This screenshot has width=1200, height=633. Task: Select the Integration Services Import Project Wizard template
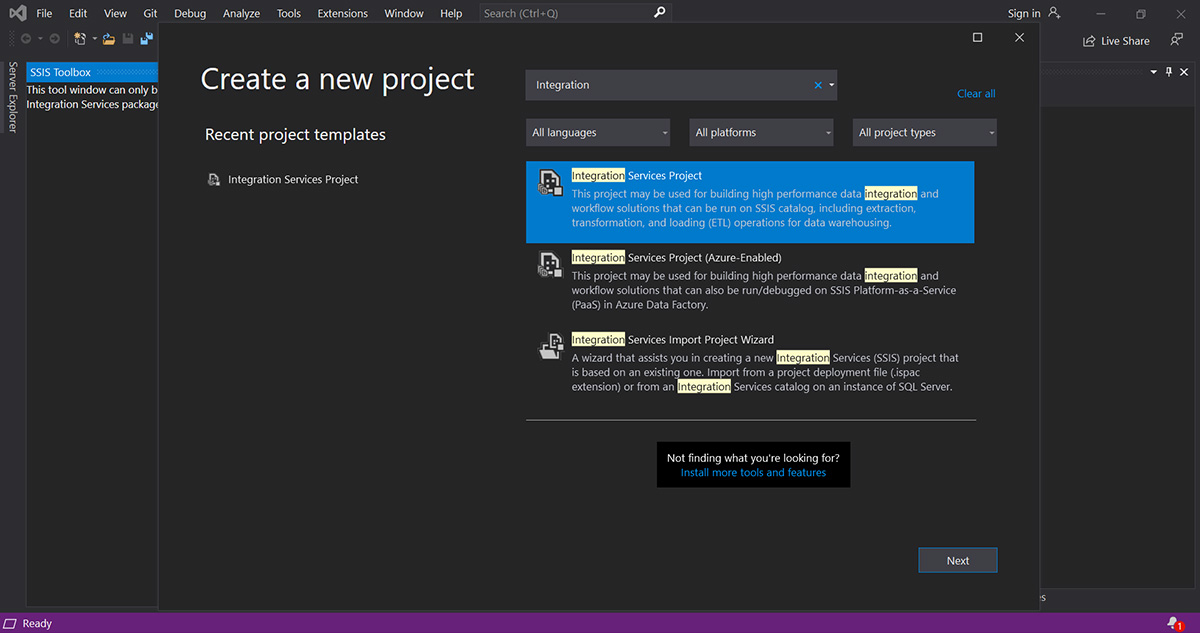click(750, 366)
